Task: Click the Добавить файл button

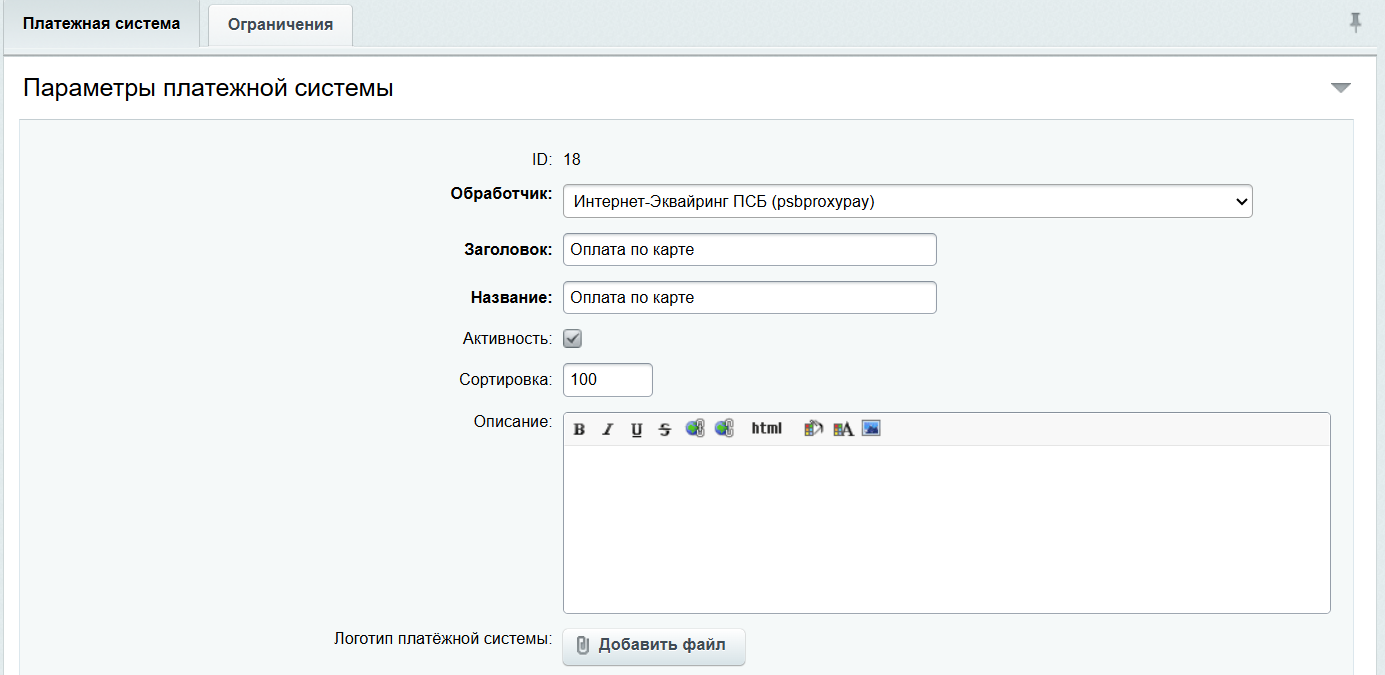Action: pos(654,645)
